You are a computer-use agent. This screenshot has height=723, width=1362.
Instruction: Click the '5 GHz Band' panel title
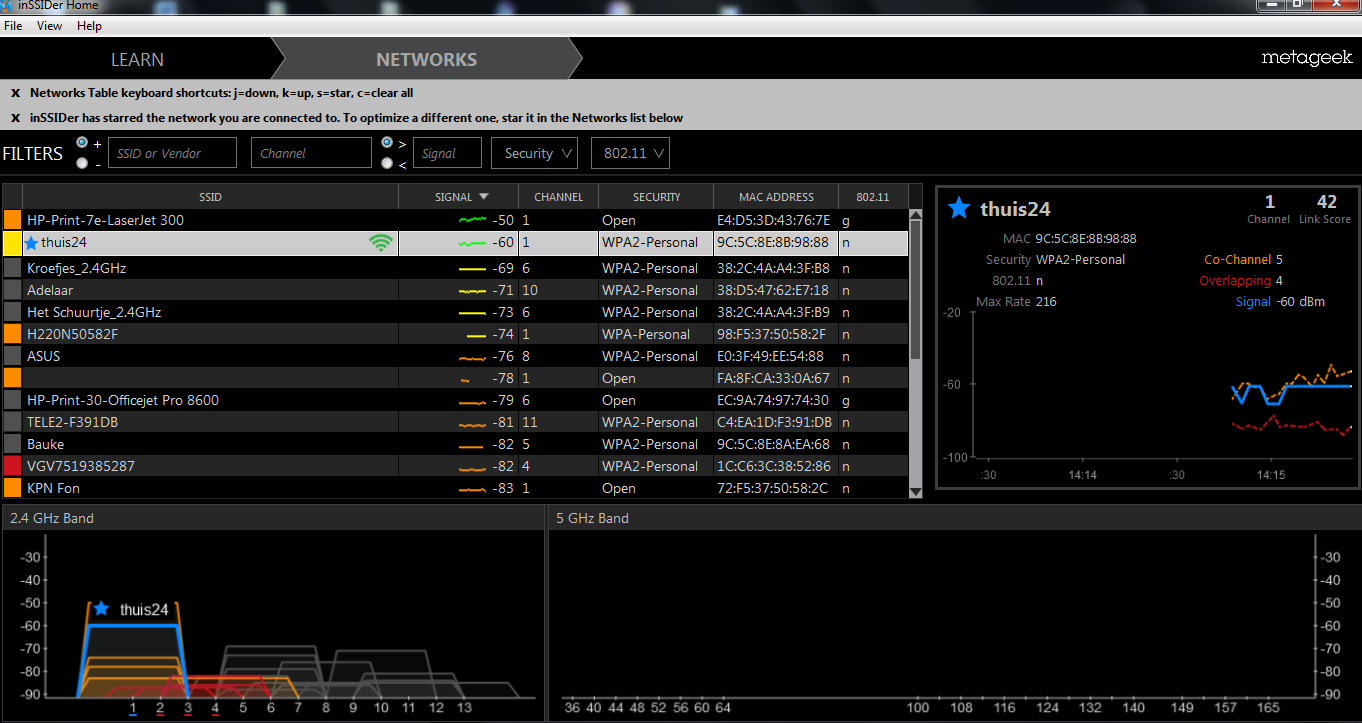592,518
